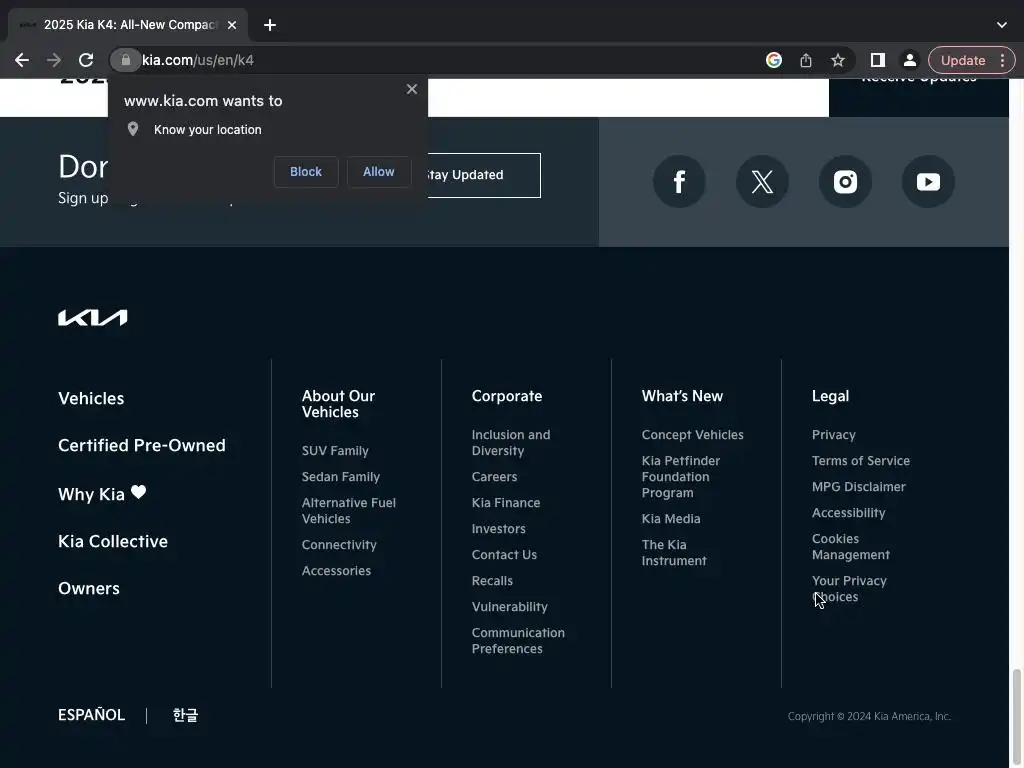Viewport: 1024px width, 768px height.
Task: Open SUV Family link
Action: 335,451
